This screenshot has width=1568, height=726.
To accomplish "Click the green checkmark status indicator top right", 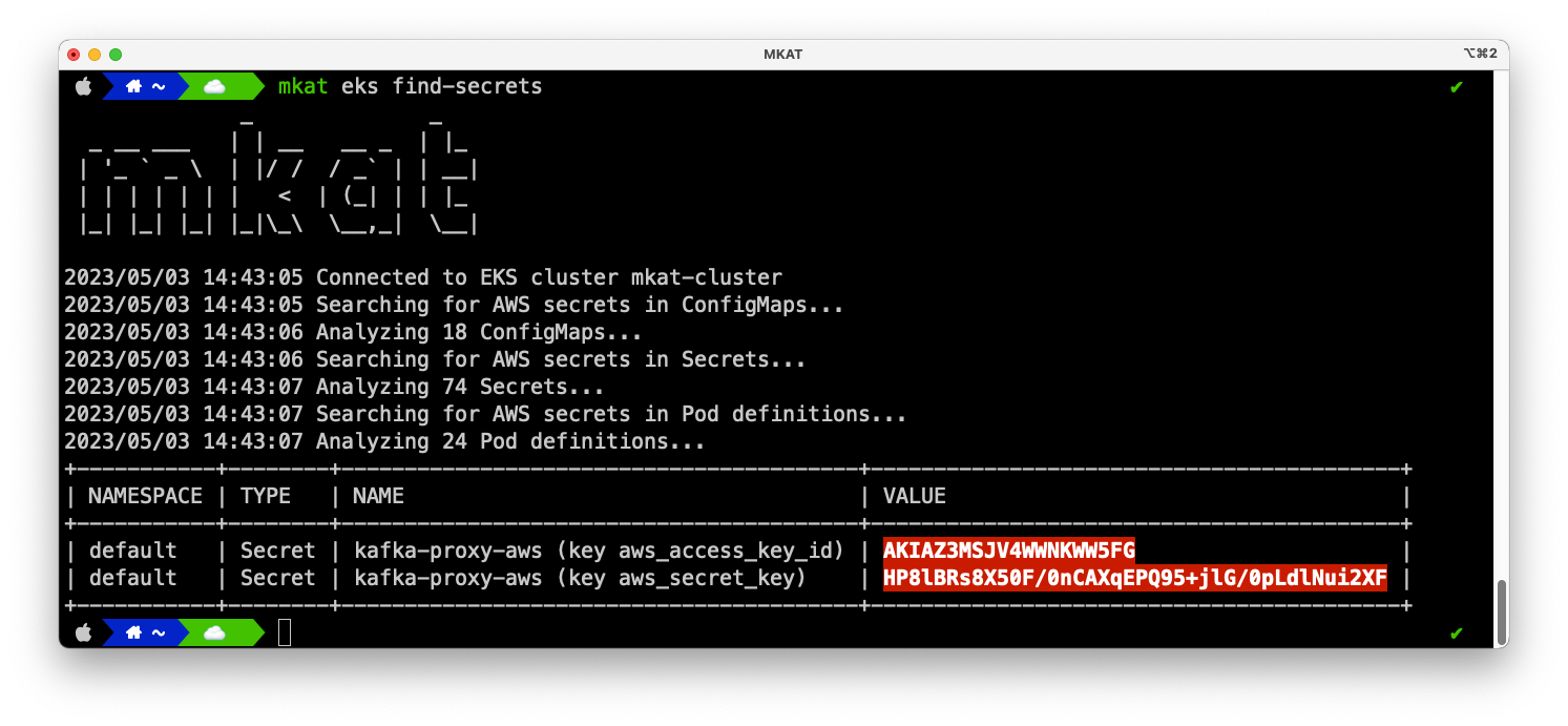I will coord(1456,87).
